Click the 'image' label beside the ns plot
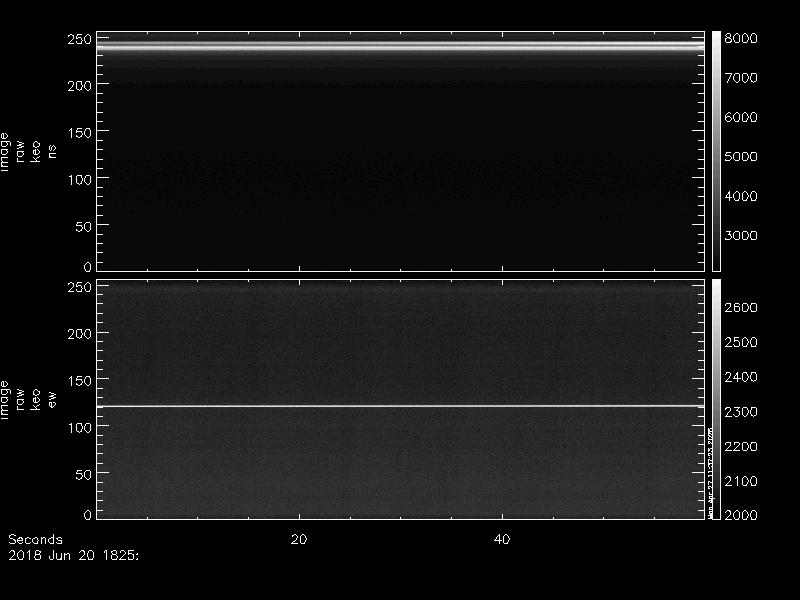Image resolution: width=800 pixels, height=600 pixels. [5, 152]
